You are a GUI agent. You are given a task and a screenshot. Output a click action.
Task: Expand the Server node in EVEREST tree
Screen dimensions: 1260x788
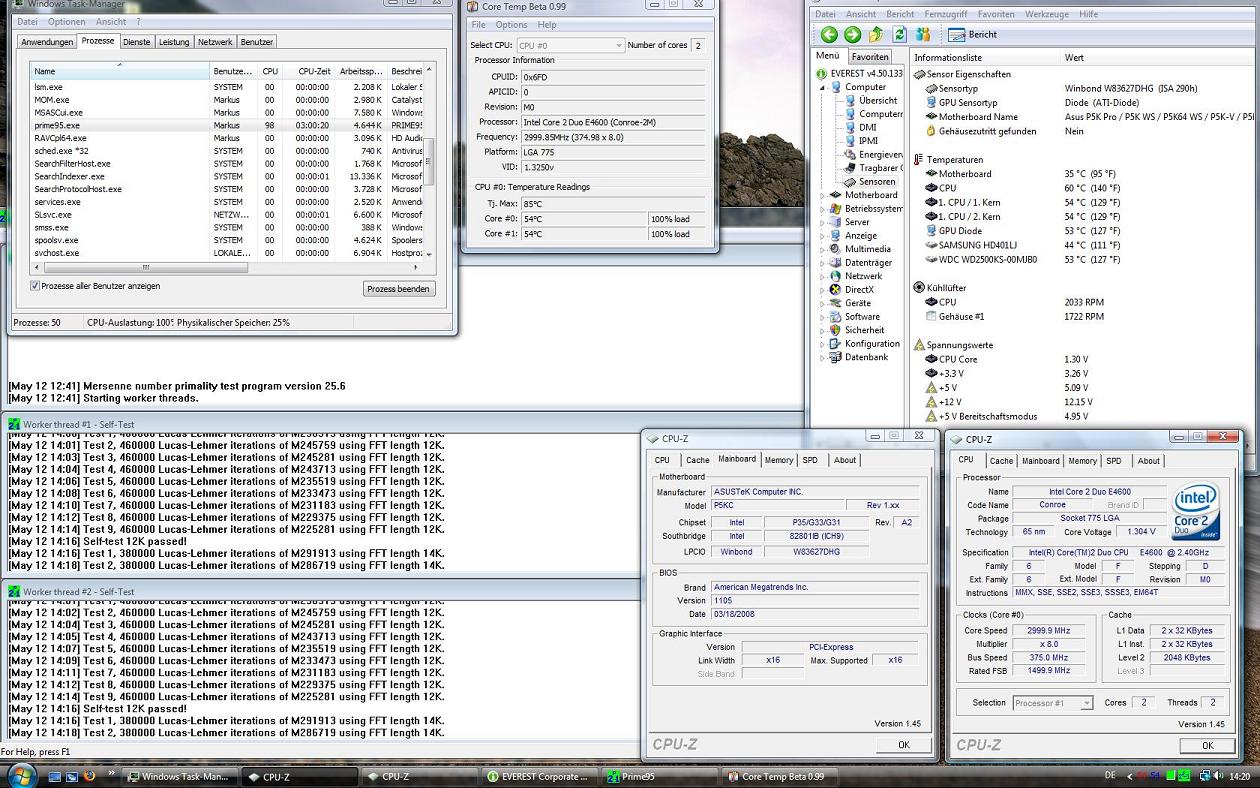pyautogui.click(x=824, y=223)
